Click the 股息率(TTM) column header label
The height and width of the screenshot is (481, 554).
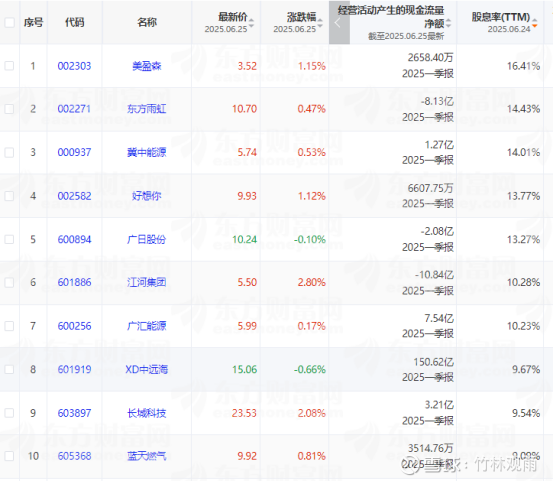(x=501, y=17)
